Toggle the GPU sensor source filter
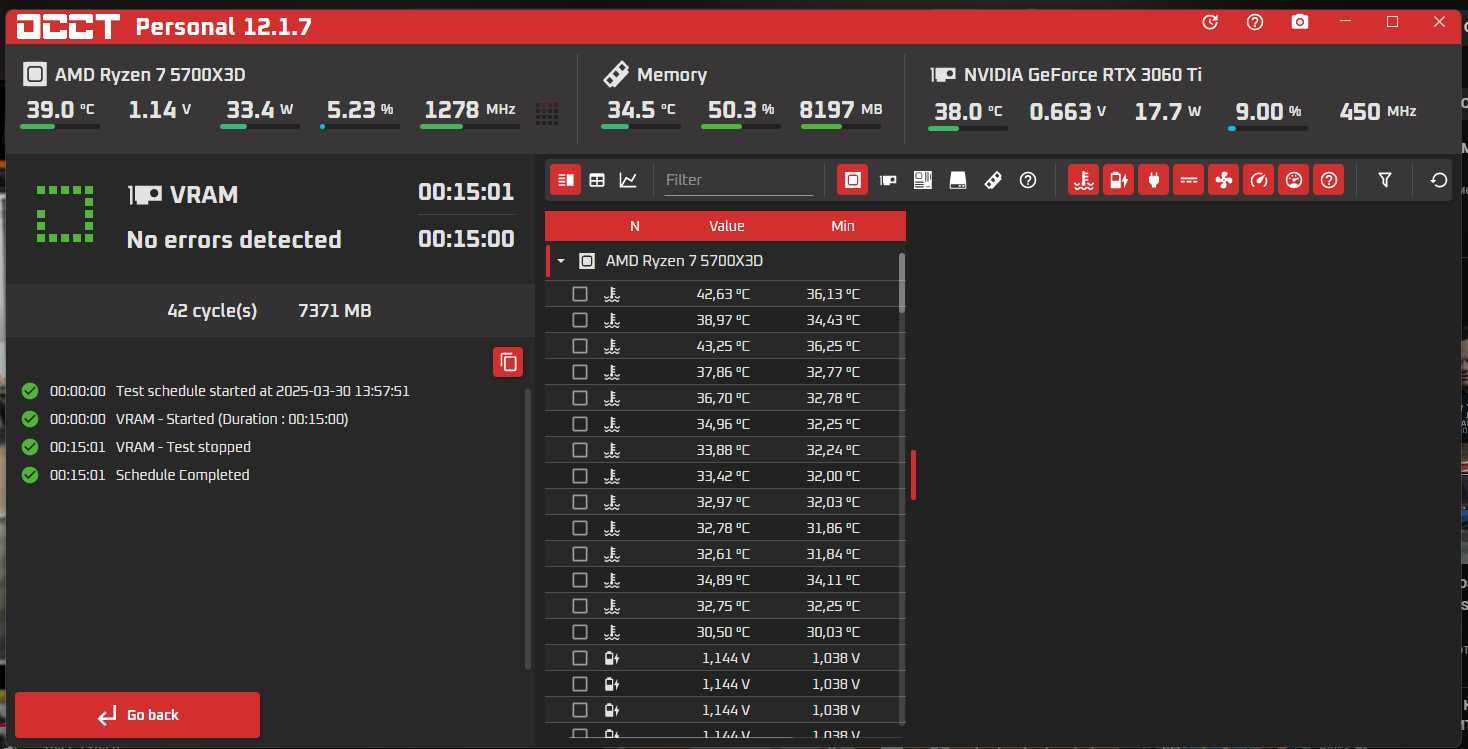The height and width of the screenshot is (749, 1468). click(x=888, y=180)
